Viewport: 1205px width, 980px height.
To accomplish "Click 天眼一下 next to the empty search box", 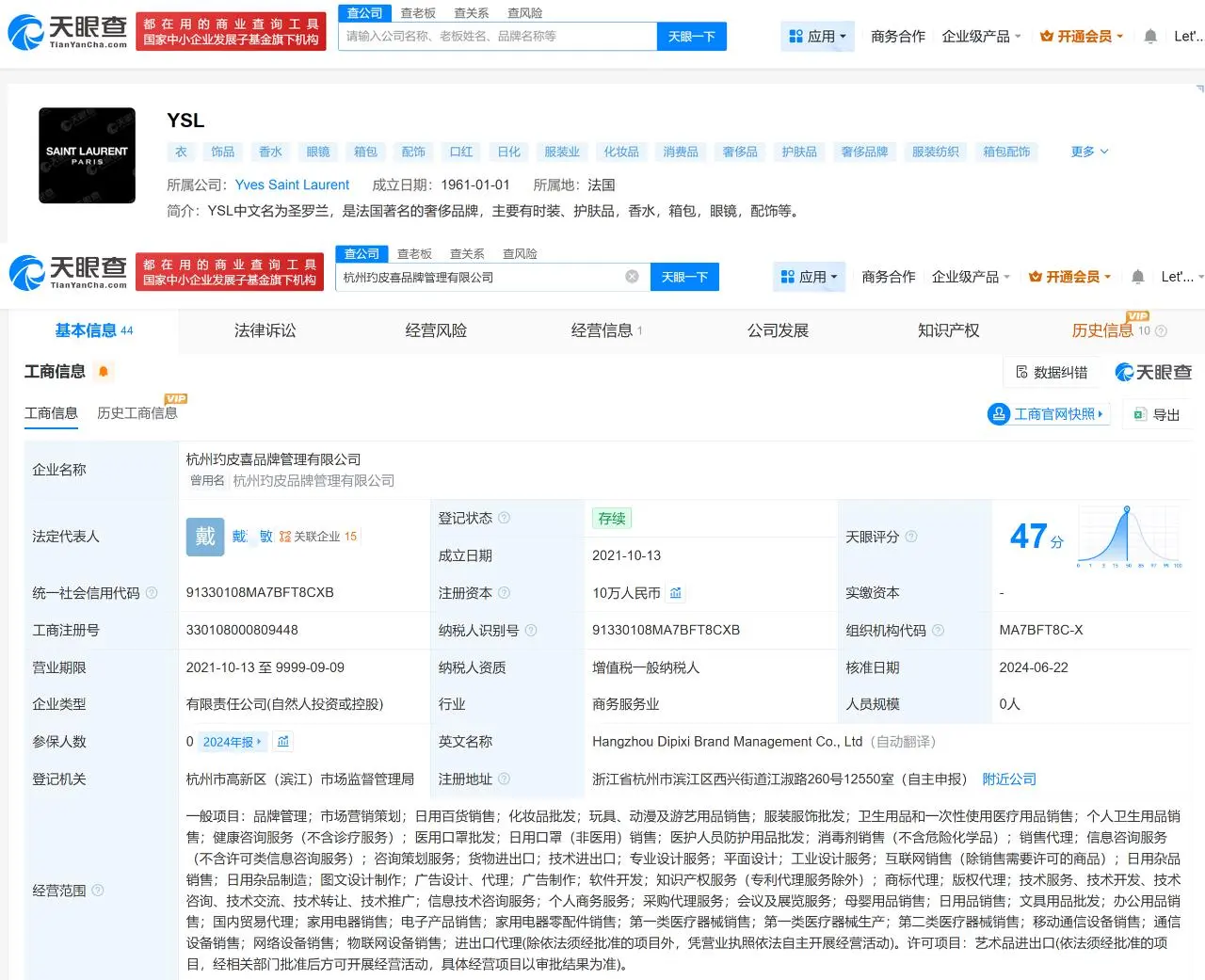I will tap(692, 37).
